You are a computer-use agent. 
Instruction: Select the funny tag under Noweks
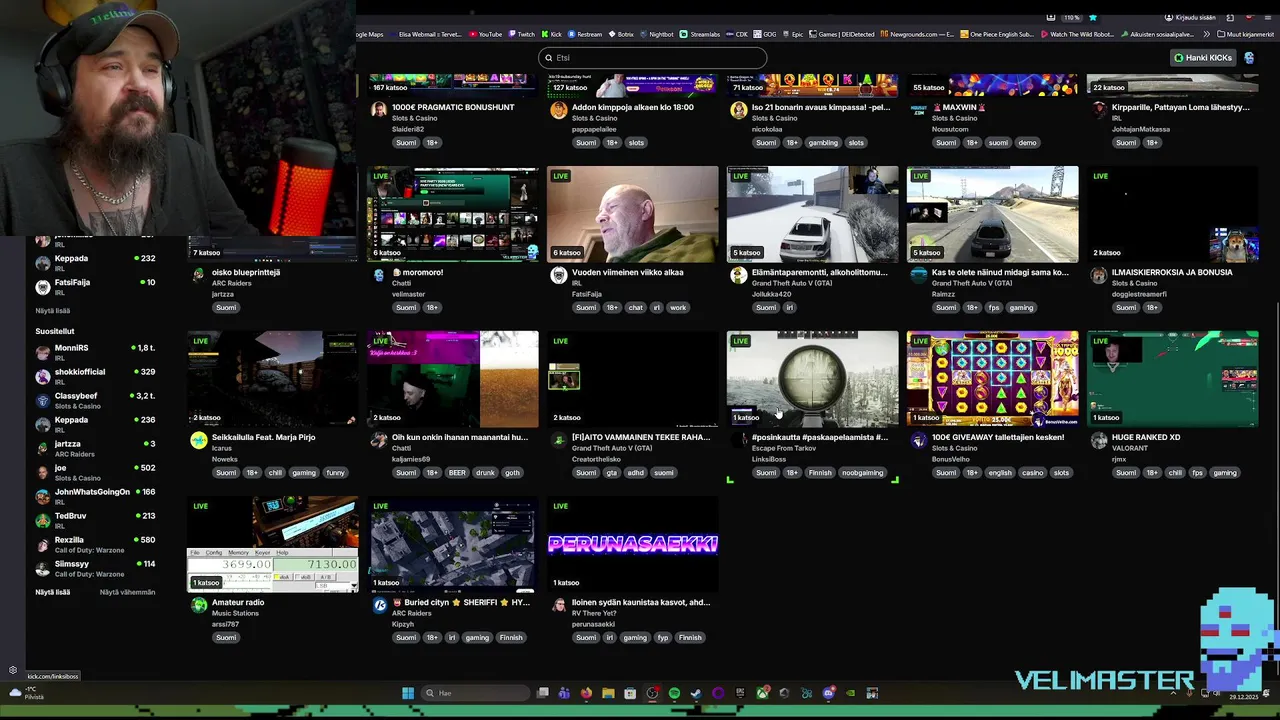coord(336,473)
